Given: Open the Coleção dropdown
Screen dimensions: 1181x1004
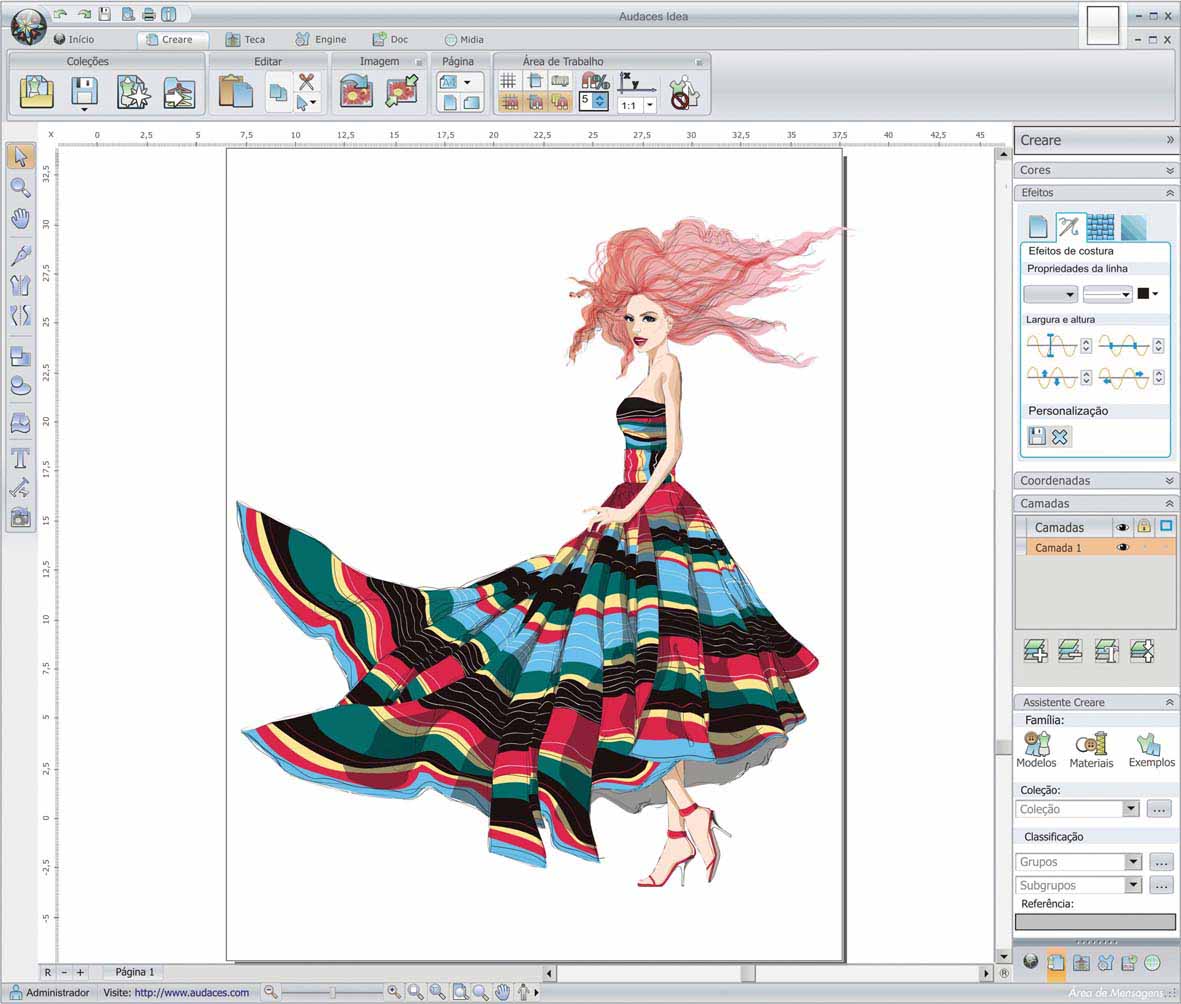Looking at the screenshot, I should pyautogui.click(x=1131, y=809).
